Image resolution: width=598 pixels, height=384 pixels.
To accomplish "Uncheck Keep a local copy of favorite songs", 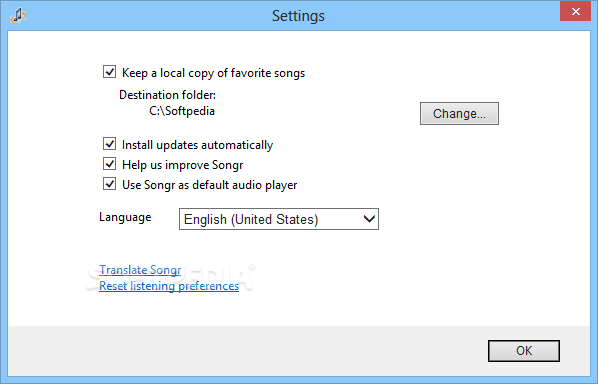I will (x=109, y=72).
